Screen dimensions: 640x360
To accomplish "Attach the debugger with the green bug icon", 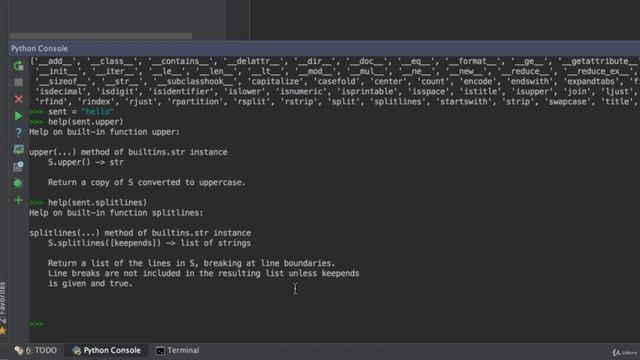I will coord(18,183).
